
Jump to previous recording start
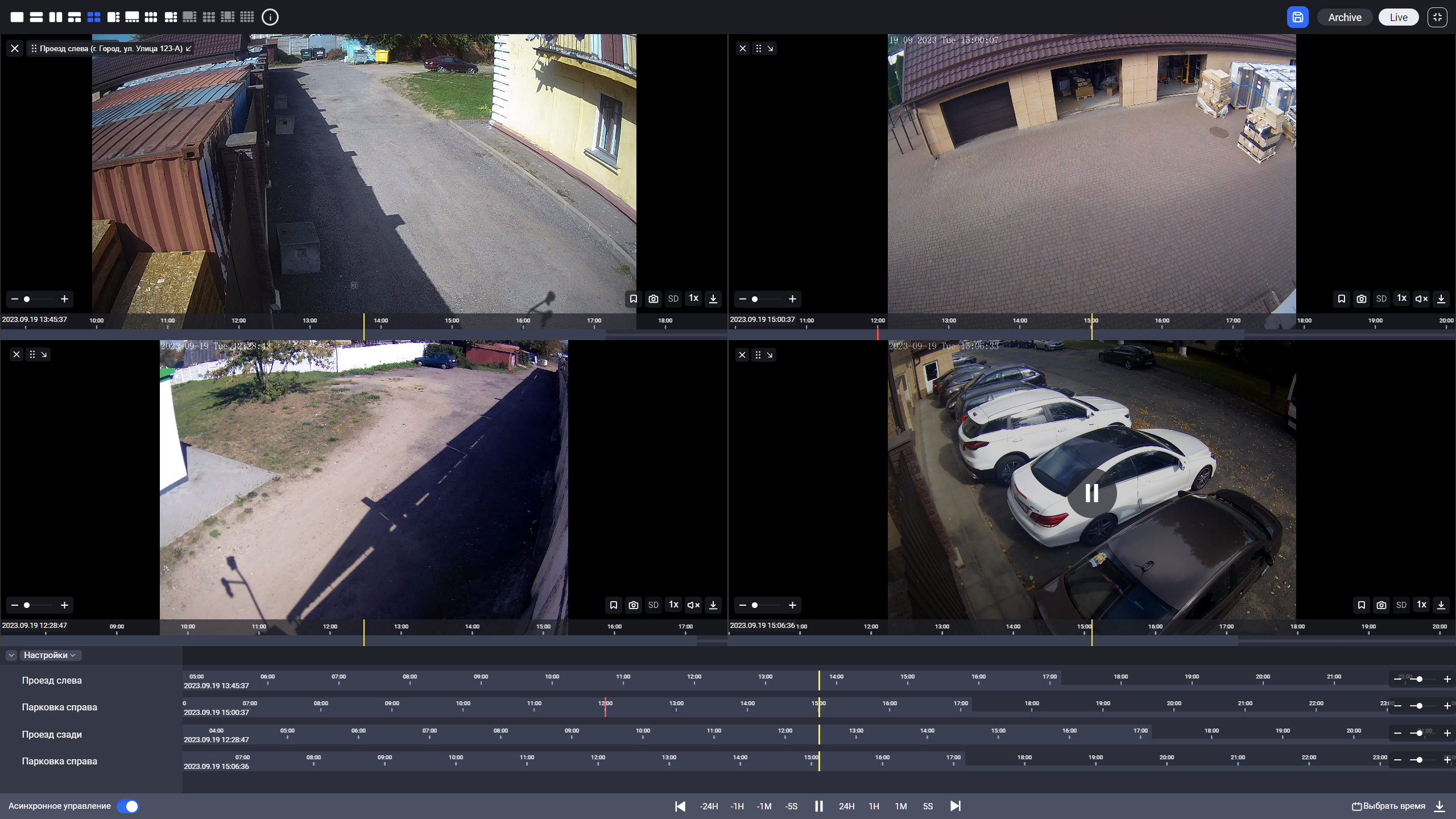[680, 806]
